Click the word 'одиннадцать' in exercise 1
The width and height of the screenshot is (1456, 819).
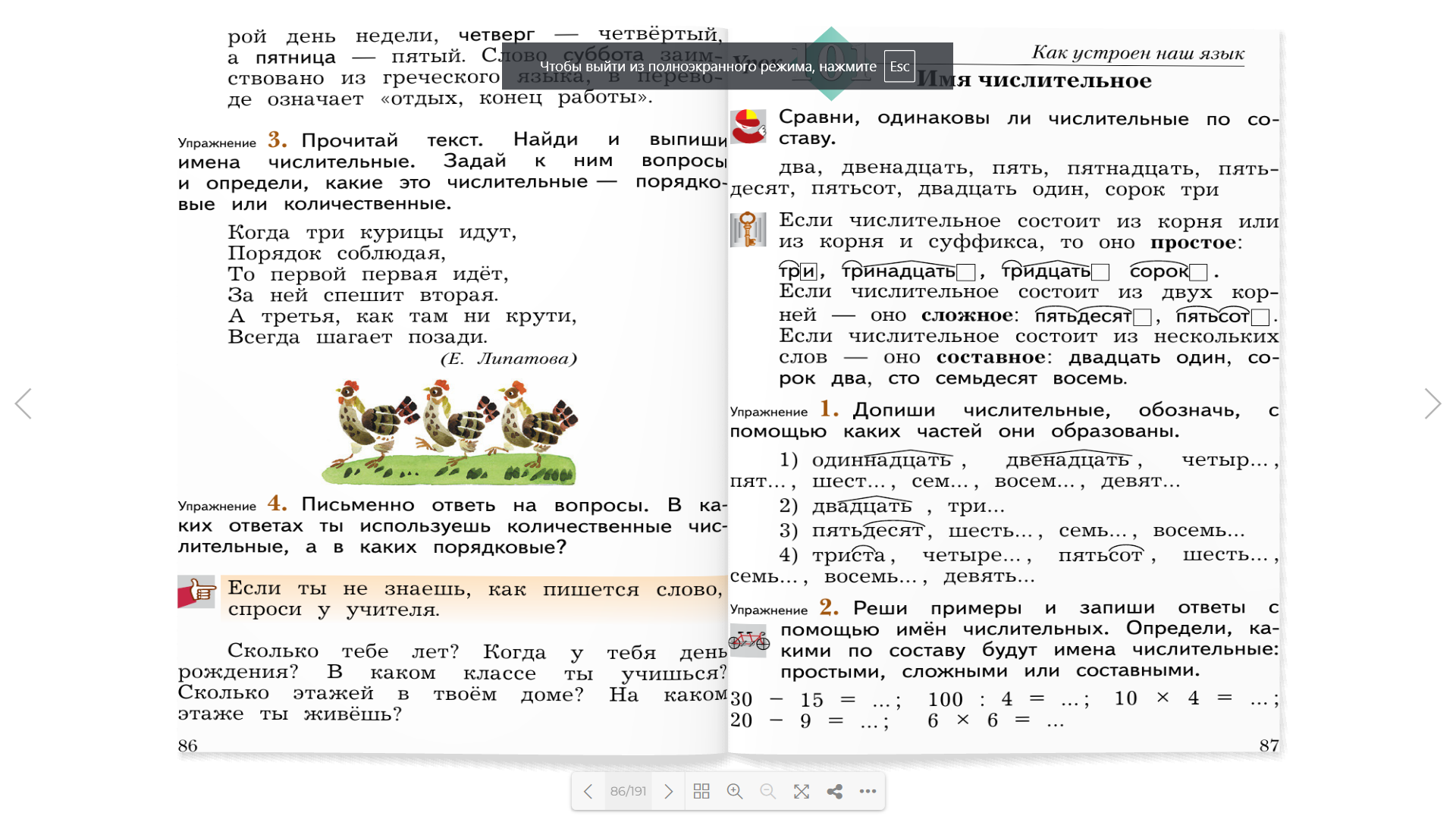click(x=881, y=460)
